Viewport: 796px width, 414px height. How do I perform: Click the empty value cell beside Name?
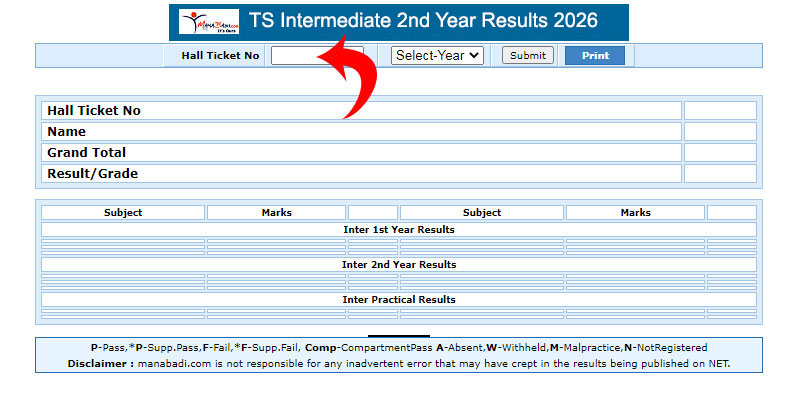720,132
